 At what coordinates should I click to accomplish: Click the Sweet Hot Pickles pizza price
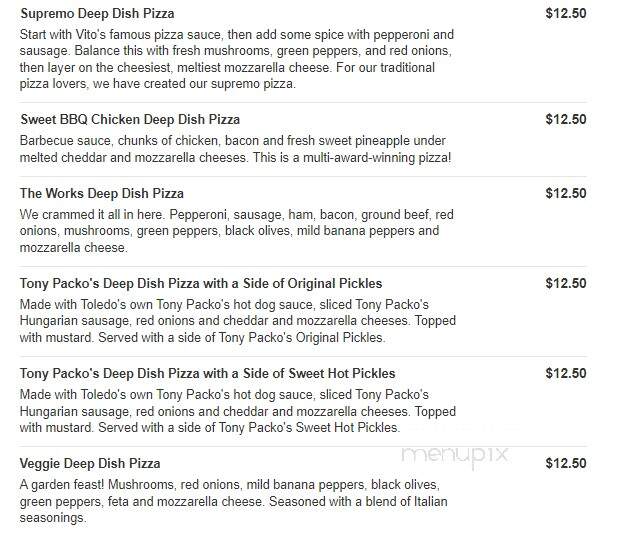click(x=566, y=373)
